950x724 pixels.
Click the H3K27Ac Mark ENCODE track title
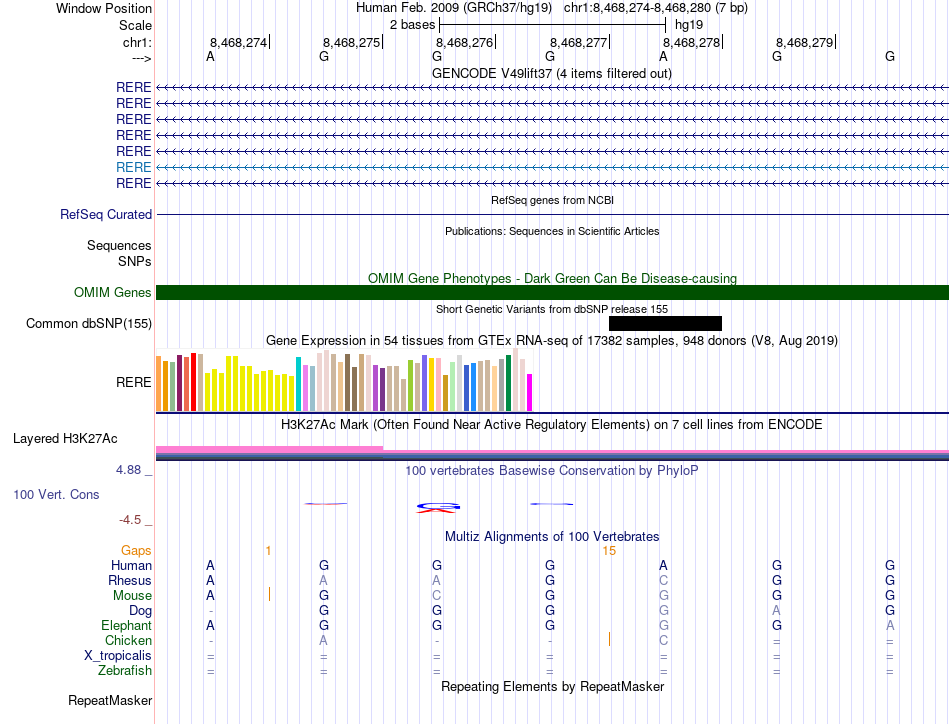click(551, 424)
